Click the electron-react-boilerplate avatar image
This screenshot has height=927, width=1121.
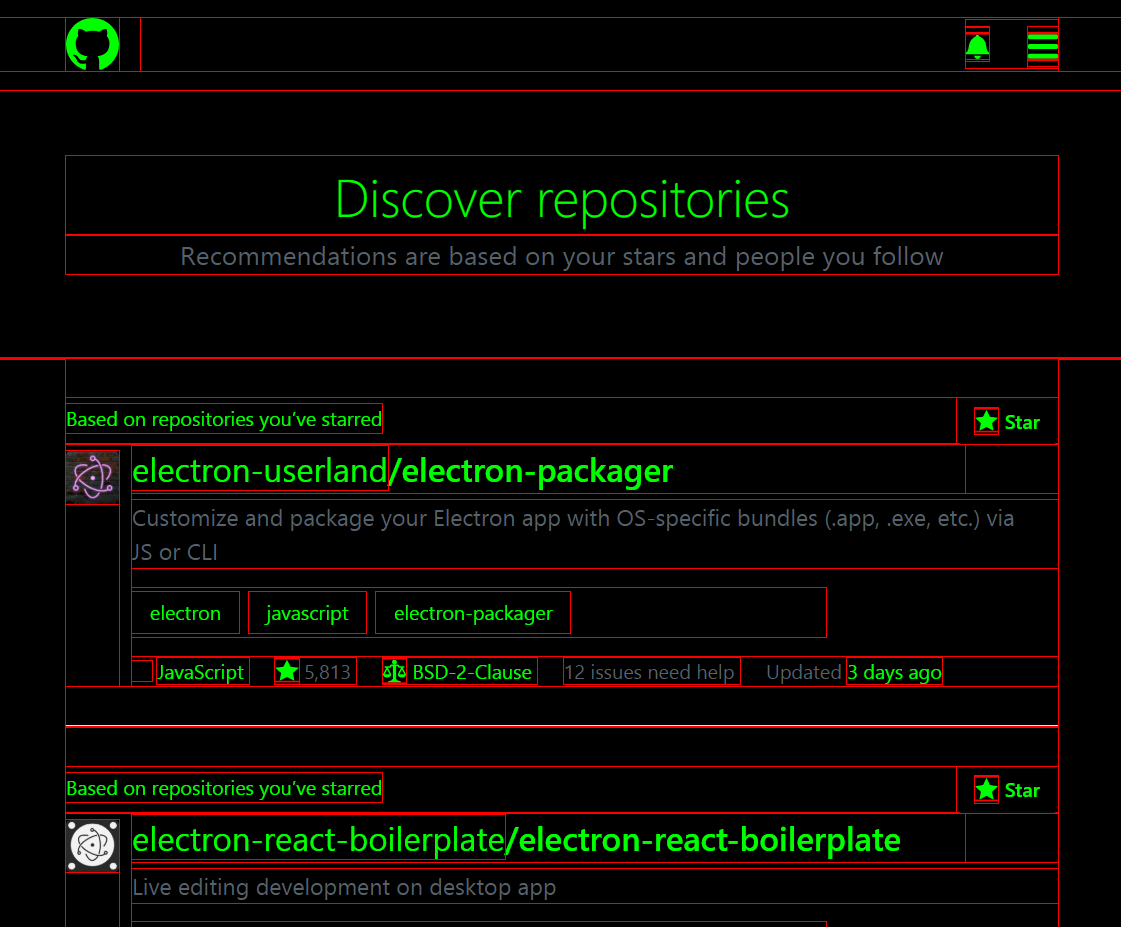click(x=92, y=846)
